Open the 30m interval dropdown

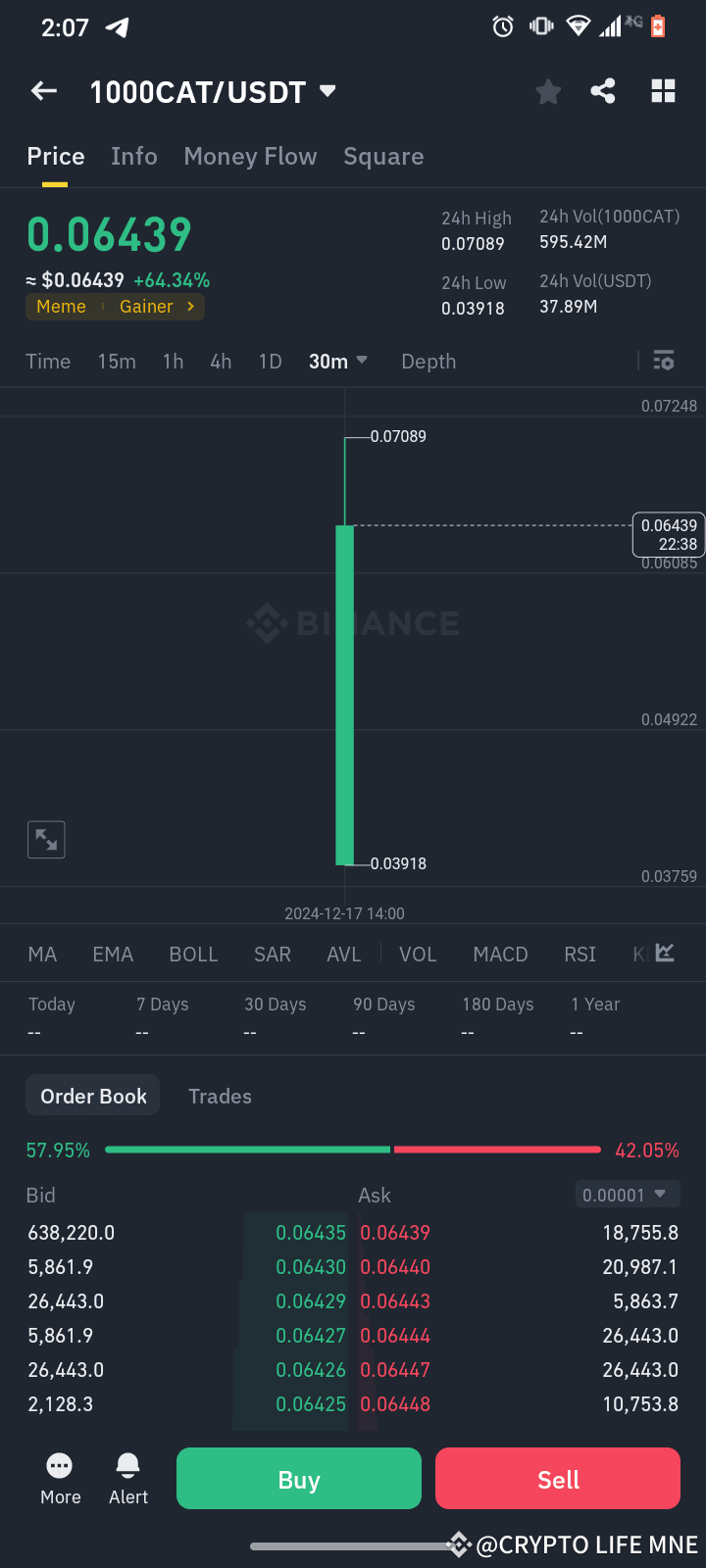pyautogui.click(x=337, y=361)
